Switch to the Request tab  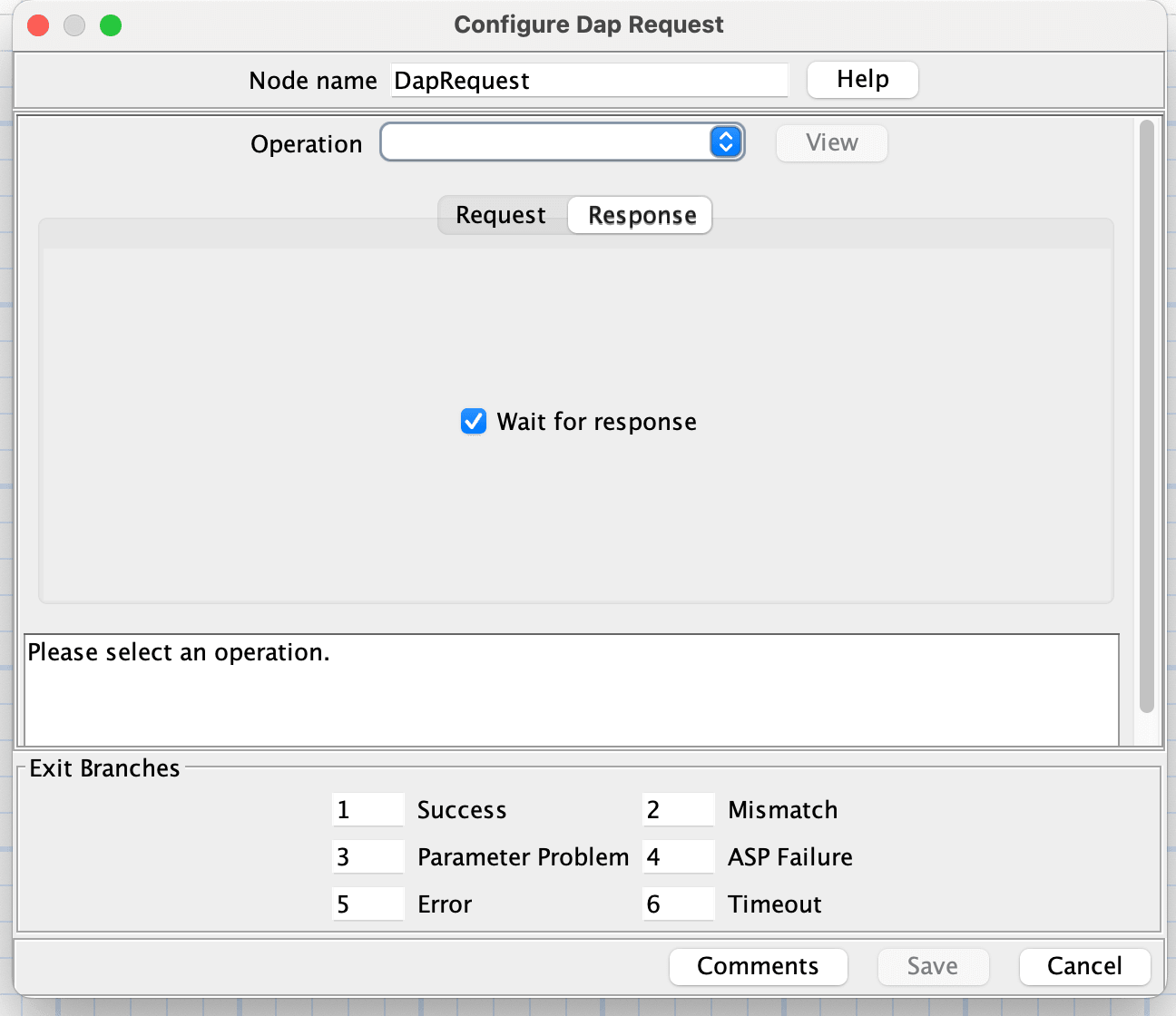(501, 215)
